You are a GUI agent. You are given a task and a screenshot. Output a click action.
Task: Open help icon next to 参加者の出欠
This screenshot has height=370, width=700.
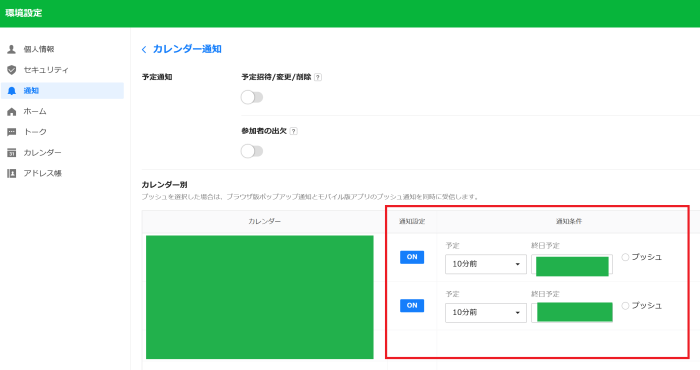293,131
